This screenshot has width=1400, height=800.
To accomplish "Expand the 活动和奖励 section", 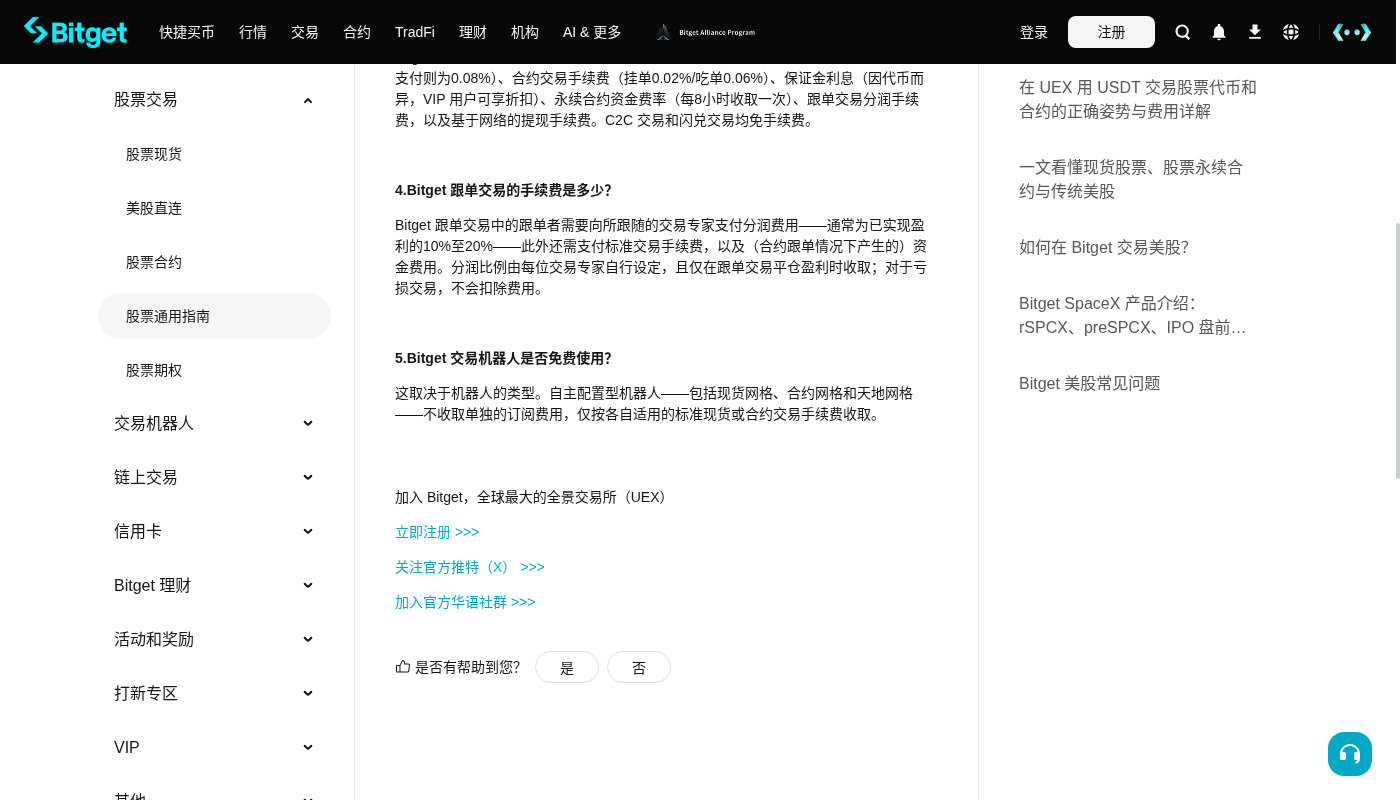I will click(x=214, y=639).
